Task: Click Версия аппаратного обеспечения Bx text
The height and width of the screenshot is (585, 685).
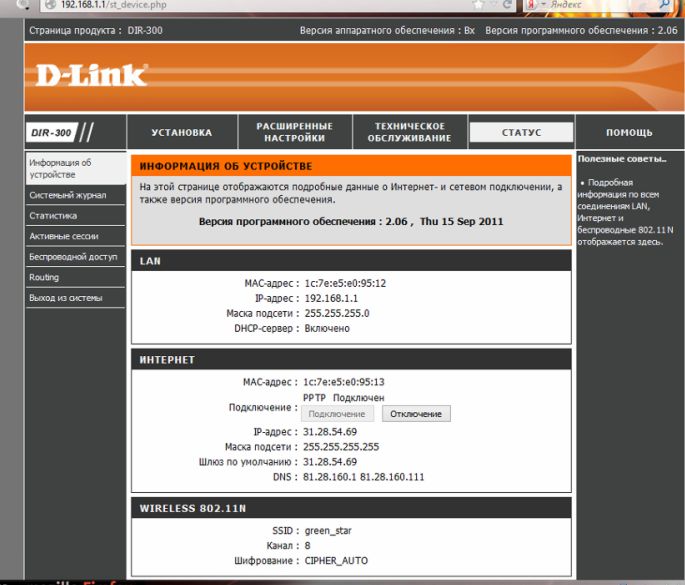Action: (x=387, y=30)
